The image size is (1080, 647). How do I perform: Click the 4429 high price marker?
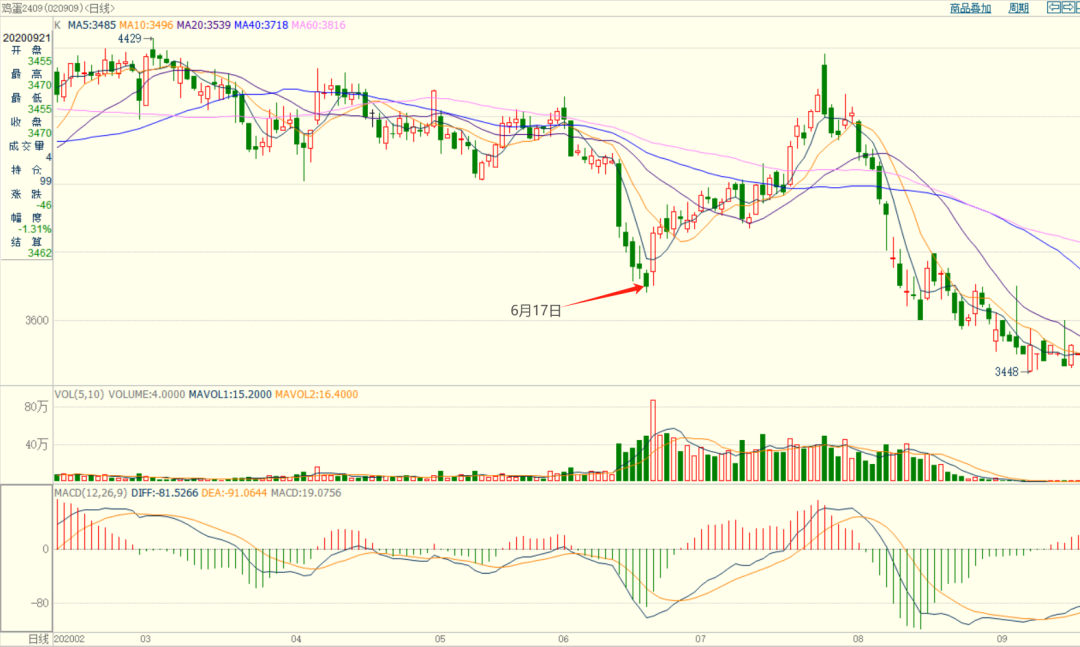pyautogui.click(x=131, y=38)
